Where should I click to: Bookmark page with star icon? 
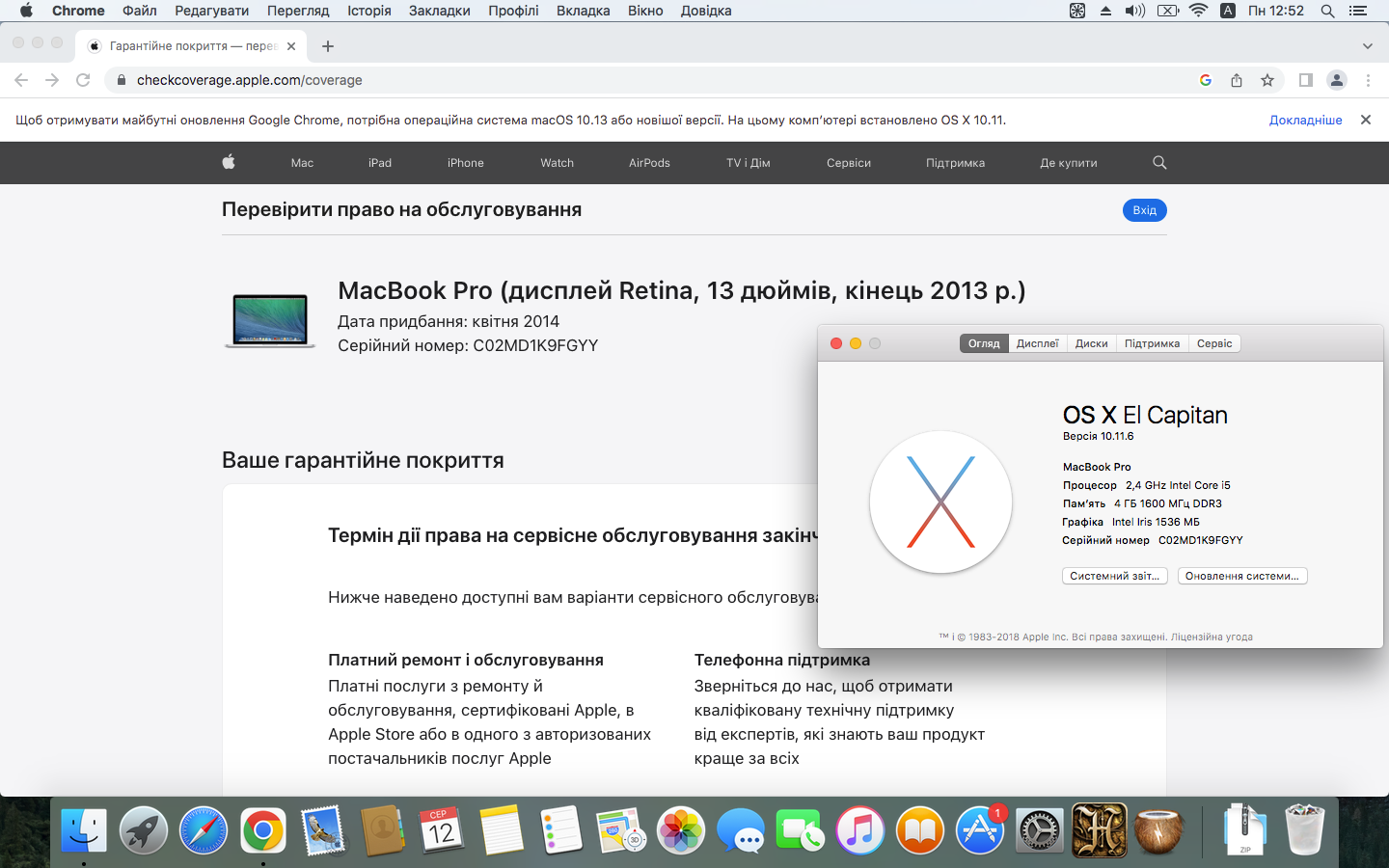click(1267, 80)
